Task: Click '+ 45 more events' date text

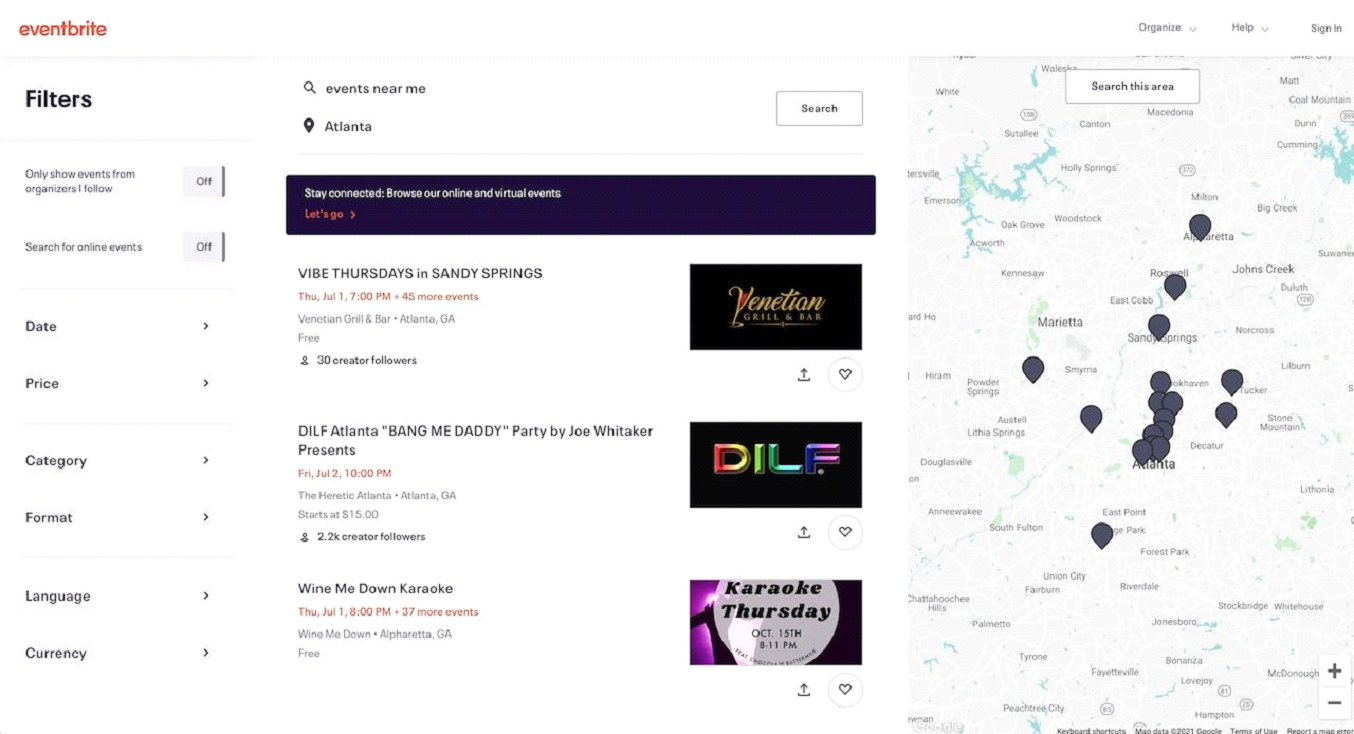Action: [436, 297]
